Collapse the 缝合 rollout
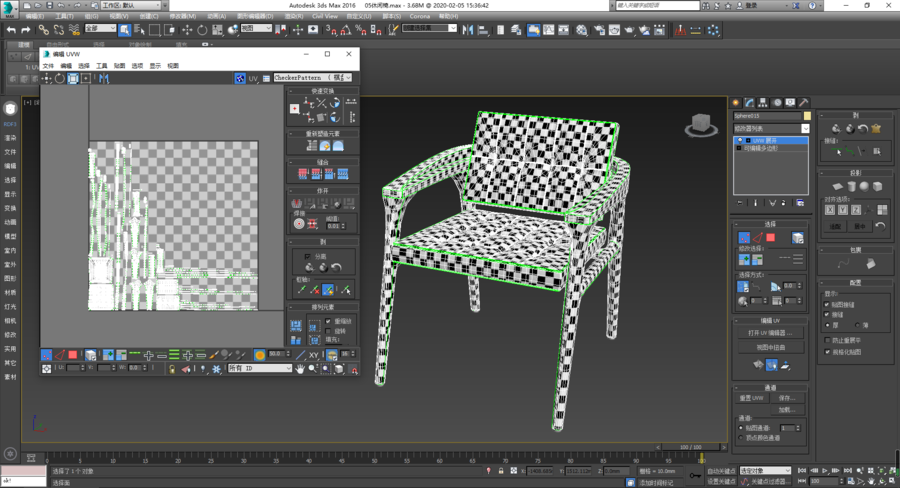Screen dimensions: 900x488 click(323, 162)
